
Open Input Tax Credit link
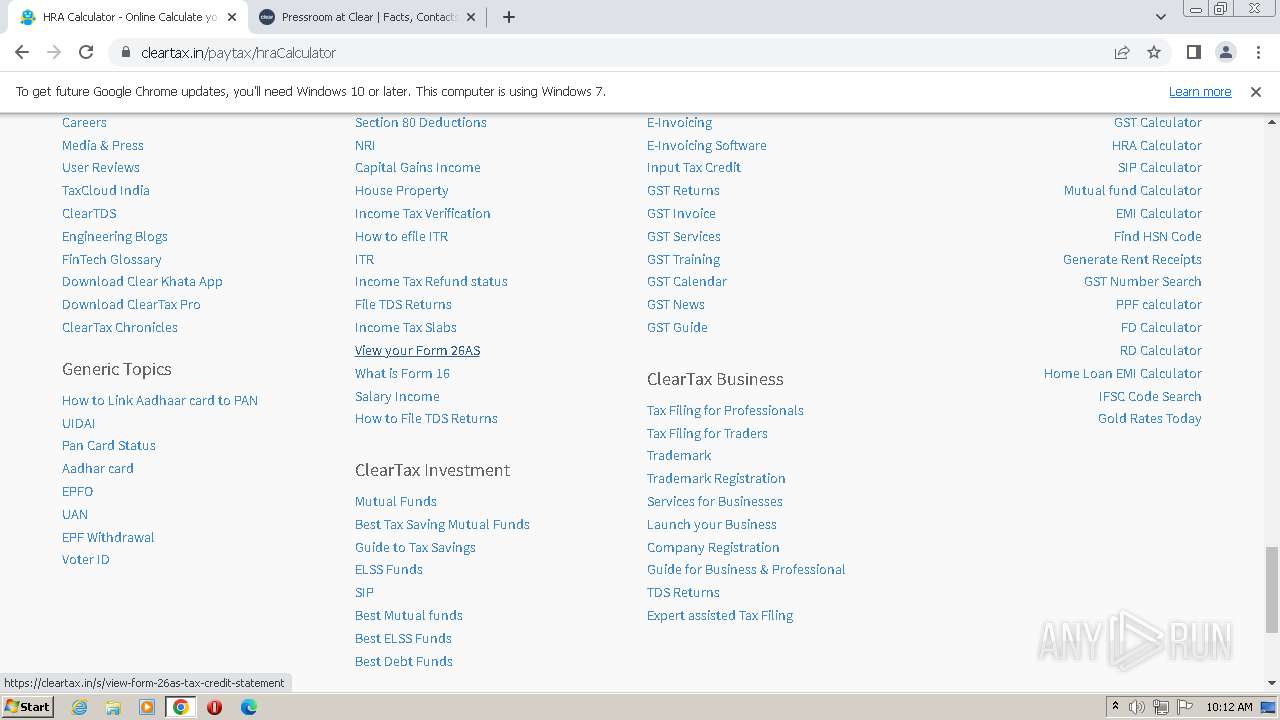(694, 167)
